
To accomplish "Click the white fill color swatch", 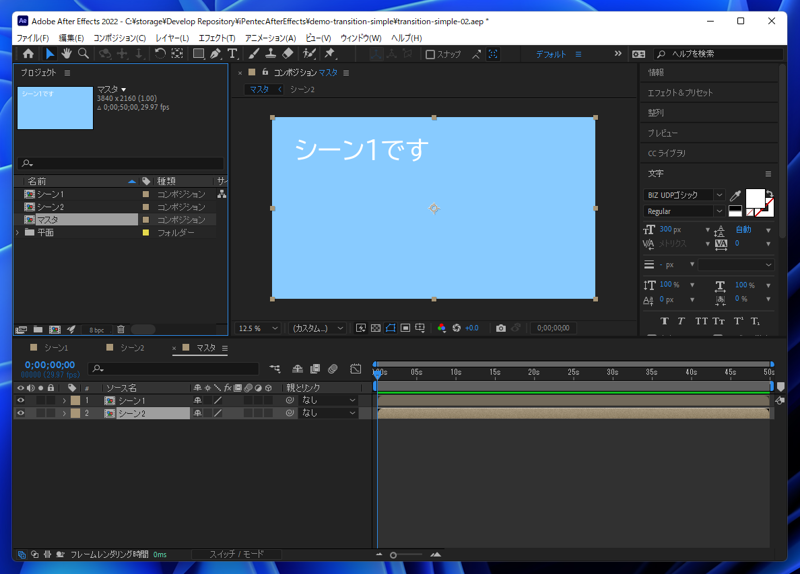I will [754, 196].
